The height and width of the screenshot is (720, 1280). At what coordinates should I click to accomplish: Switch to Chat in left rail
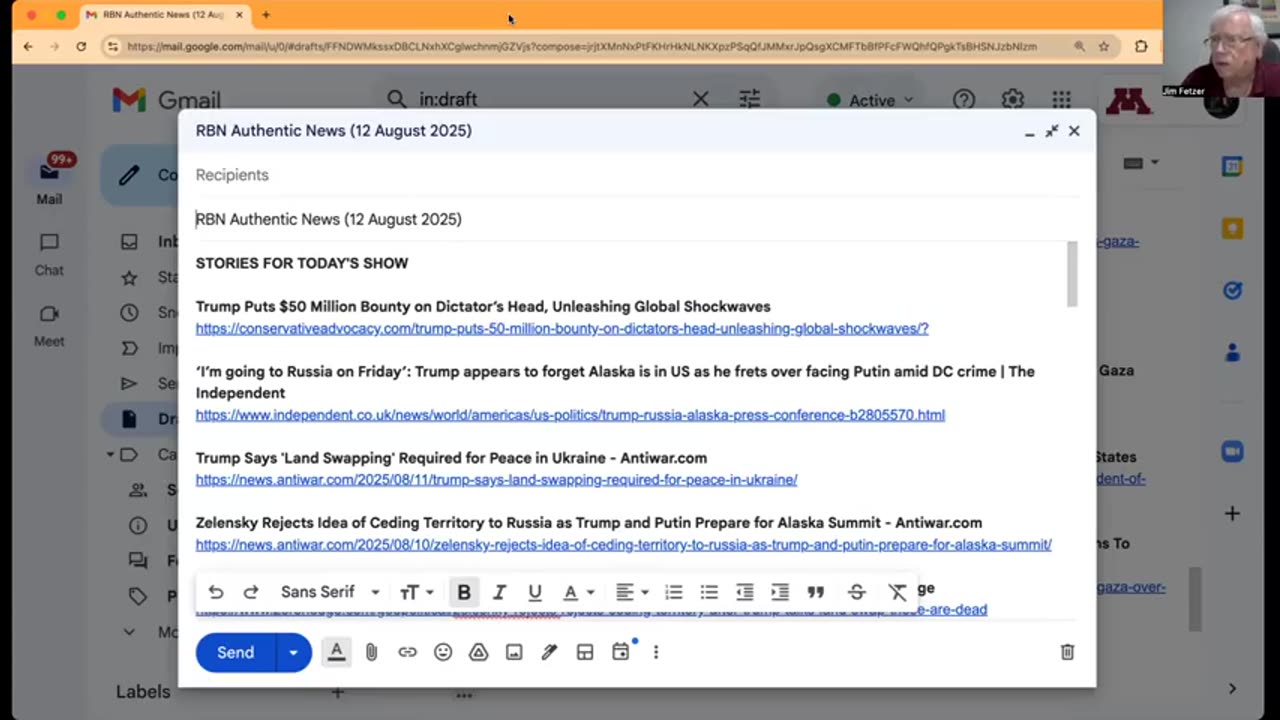[49, 254]
